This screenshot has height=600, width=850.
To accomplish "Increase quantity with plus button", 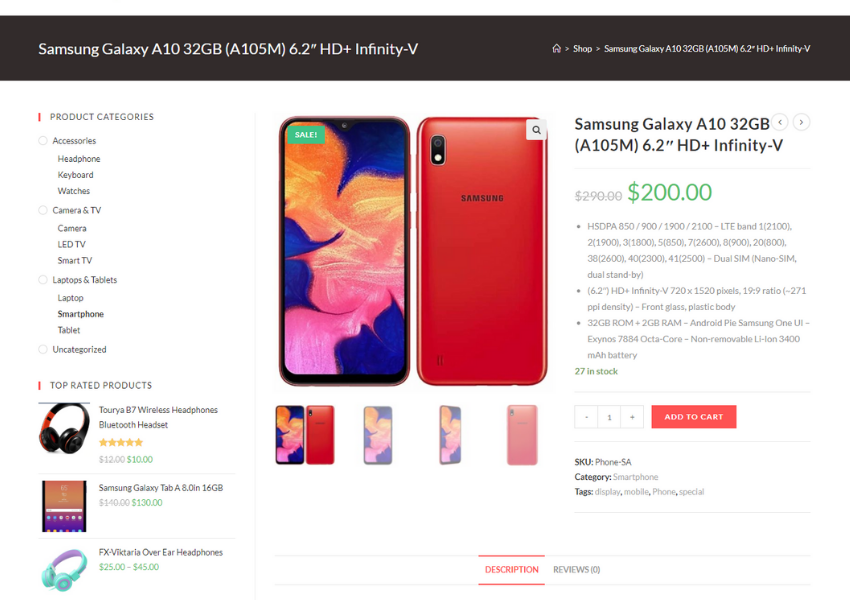I will (632, 417).
